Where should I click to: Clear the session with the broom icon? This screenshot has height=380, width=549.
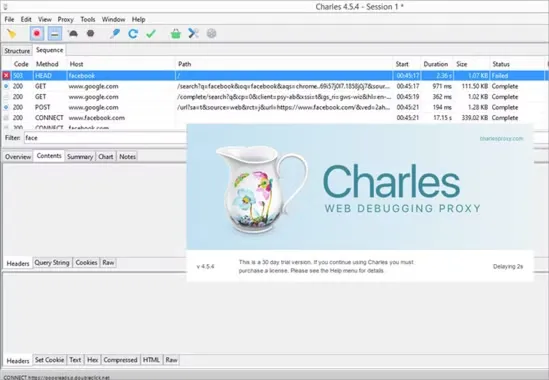[x=11, y=34]
